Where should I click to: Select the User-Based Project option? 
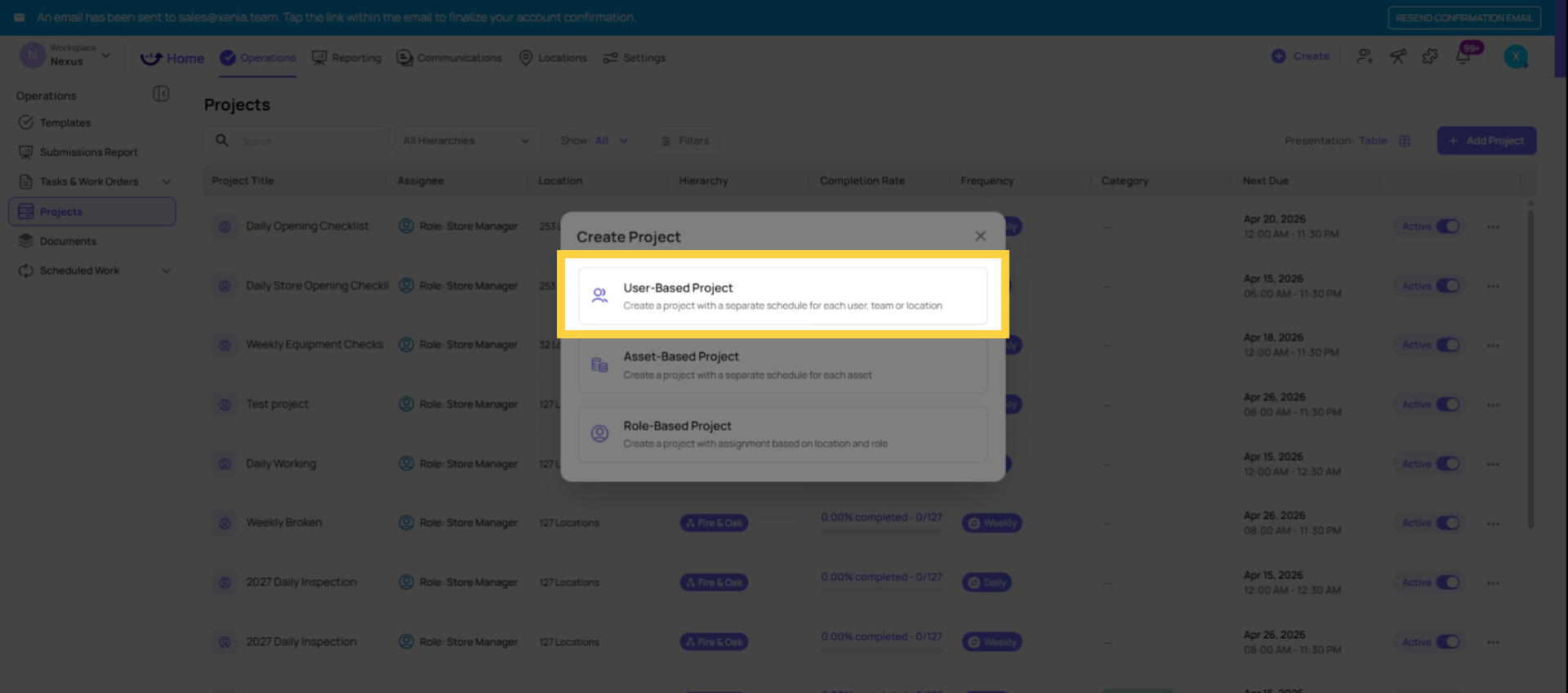(782, 296)
